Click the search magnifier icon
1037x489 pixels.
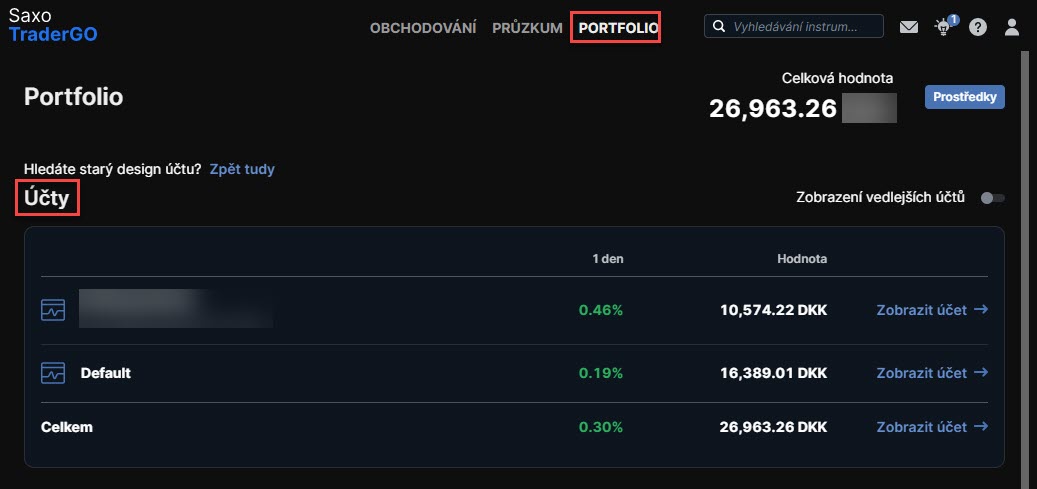718,27
